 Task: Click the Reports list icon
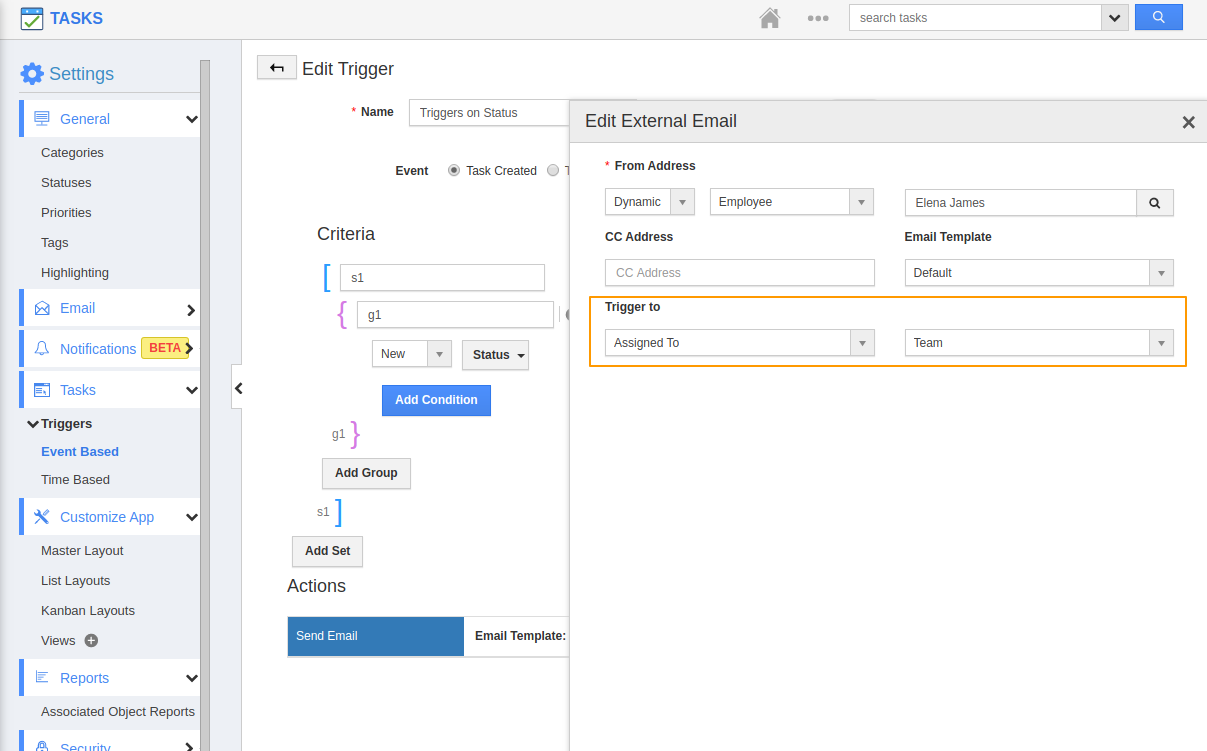click(x=42, y=678)
